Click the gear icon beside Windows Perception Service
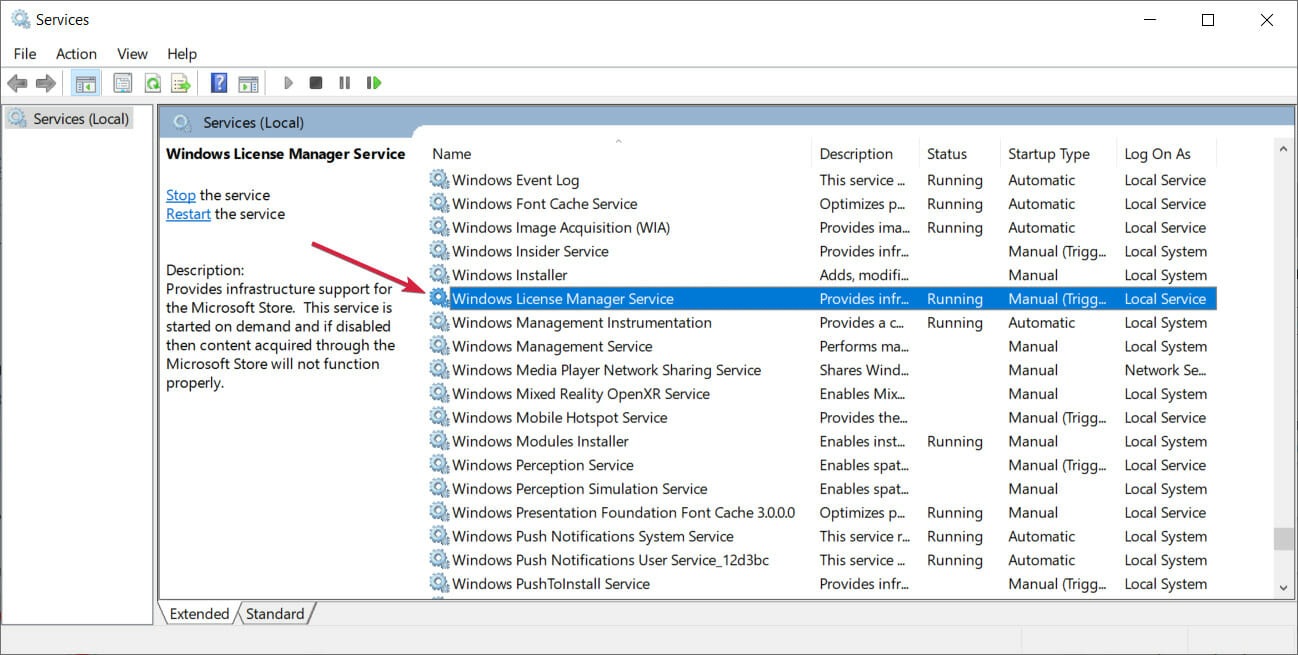 click(x=439, y=465)
